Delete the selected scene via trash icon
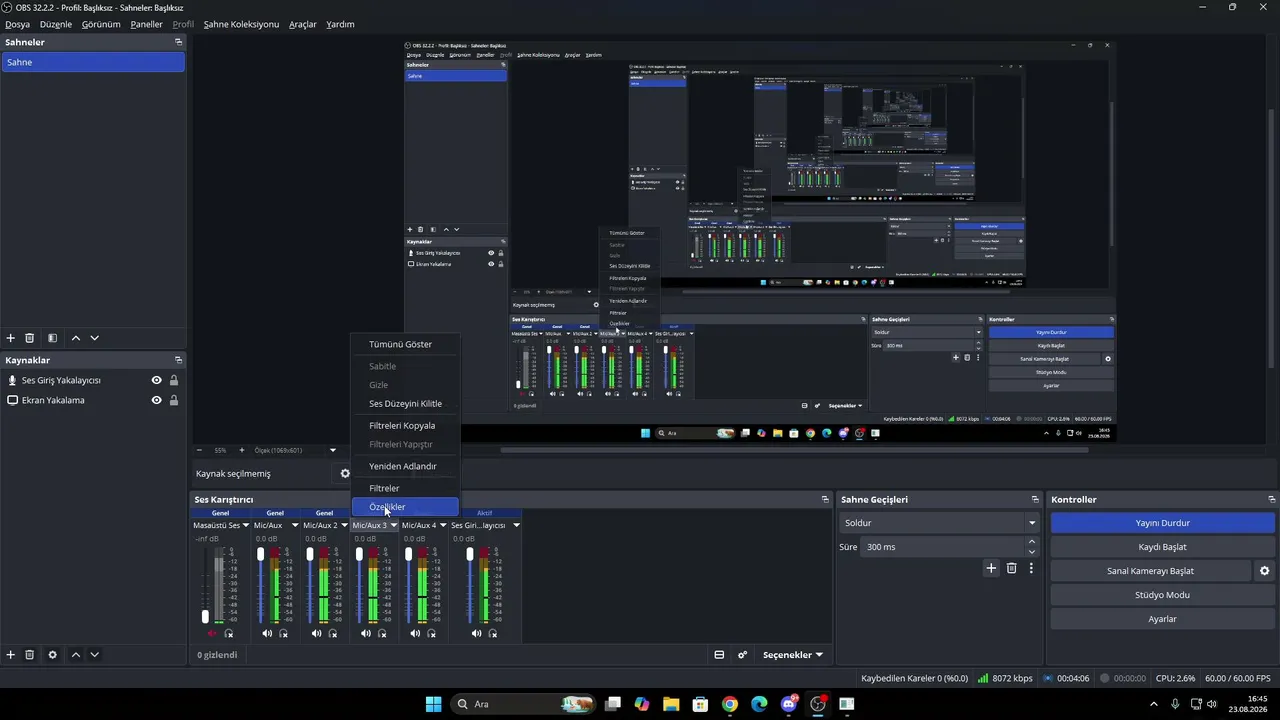 click(x=30, y=338)
